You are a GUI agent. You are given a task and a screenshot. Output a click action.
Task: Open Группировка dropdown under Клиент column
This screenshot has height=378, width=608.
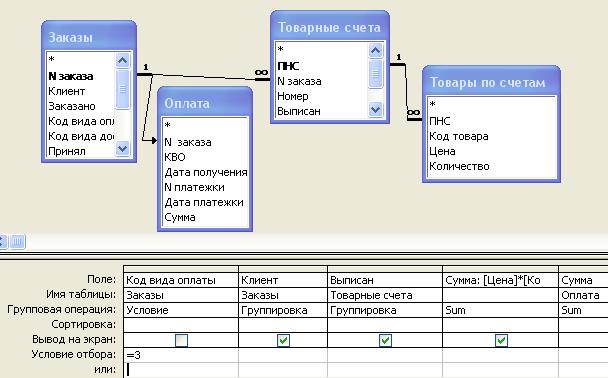283,310
